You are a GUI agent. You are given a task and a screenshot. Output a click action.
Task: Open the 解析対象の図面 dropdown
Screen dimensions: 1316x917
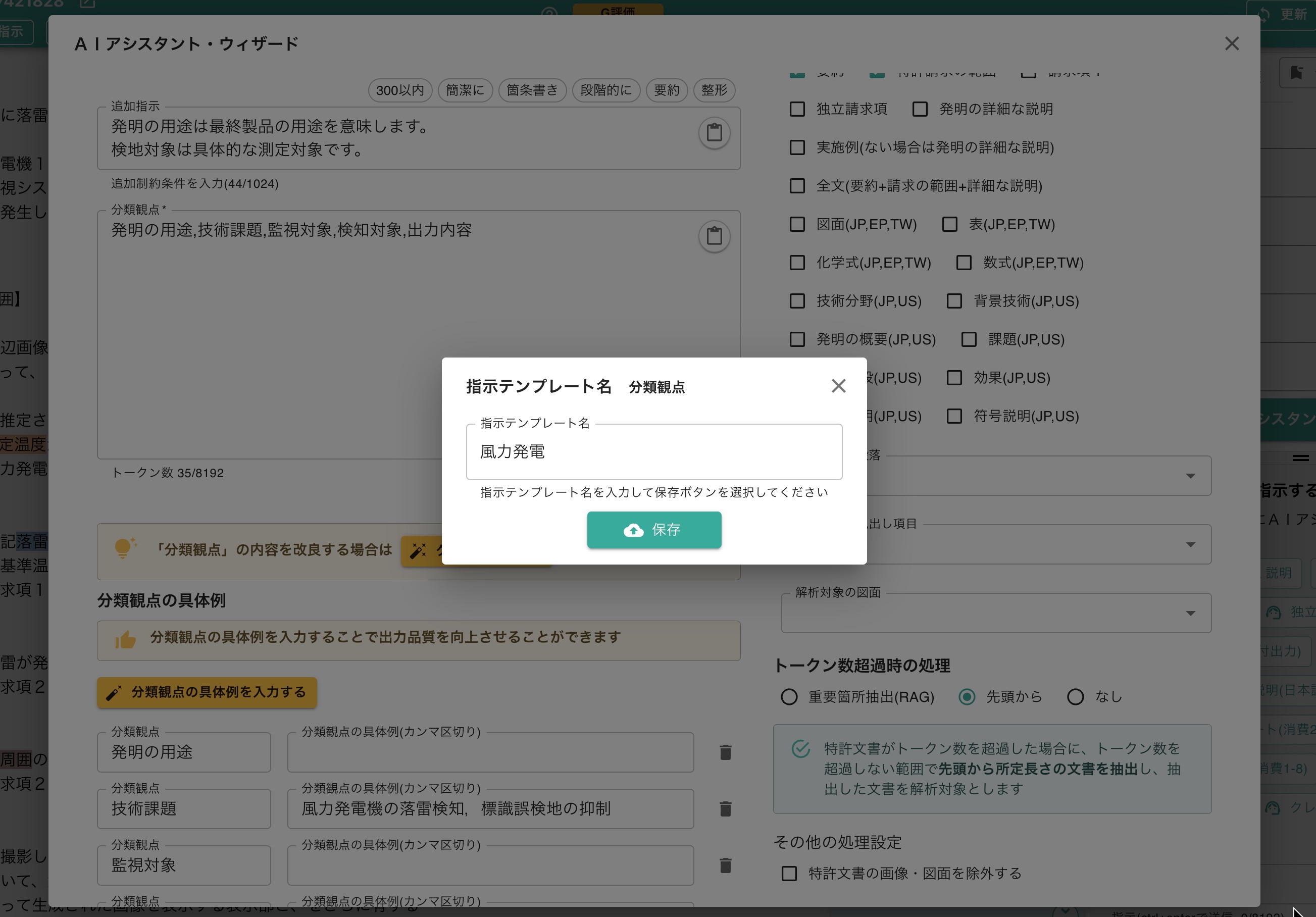(x=996, y=613)
